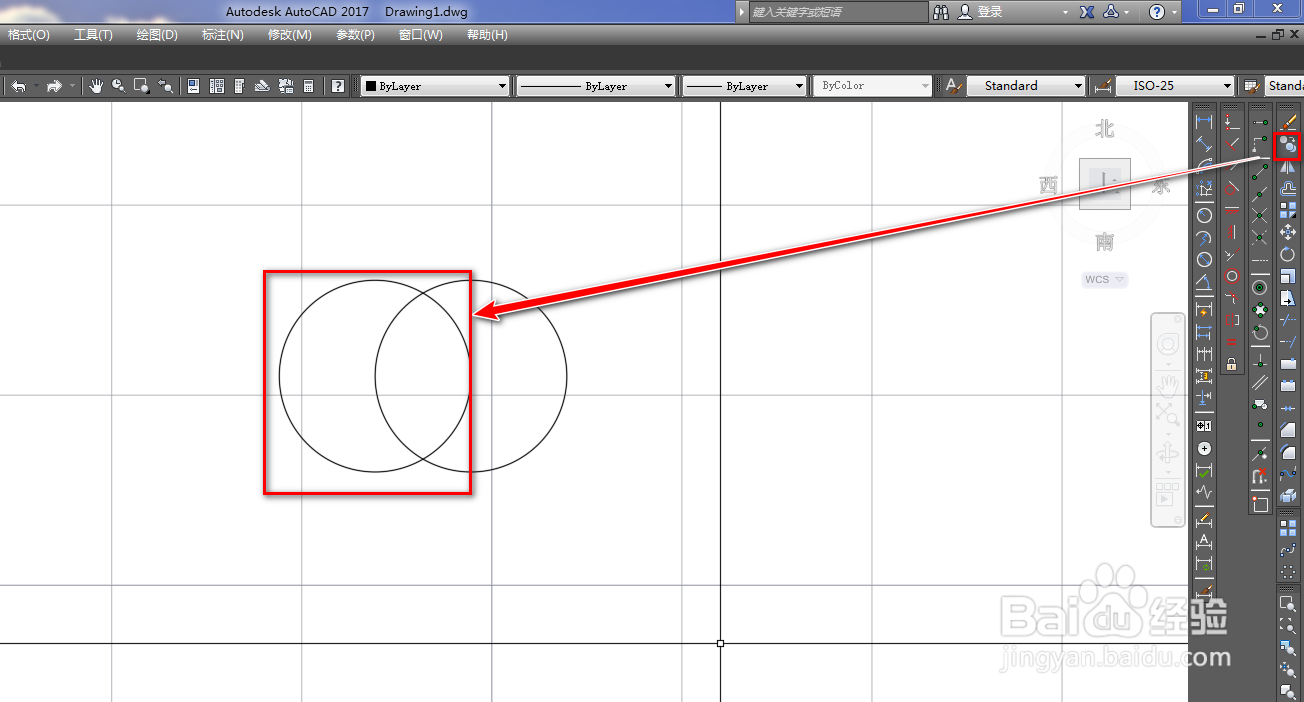Select the Angular dimension tool
Image resolution: width=1304 pixels, height=702 pixels.
1204,281
